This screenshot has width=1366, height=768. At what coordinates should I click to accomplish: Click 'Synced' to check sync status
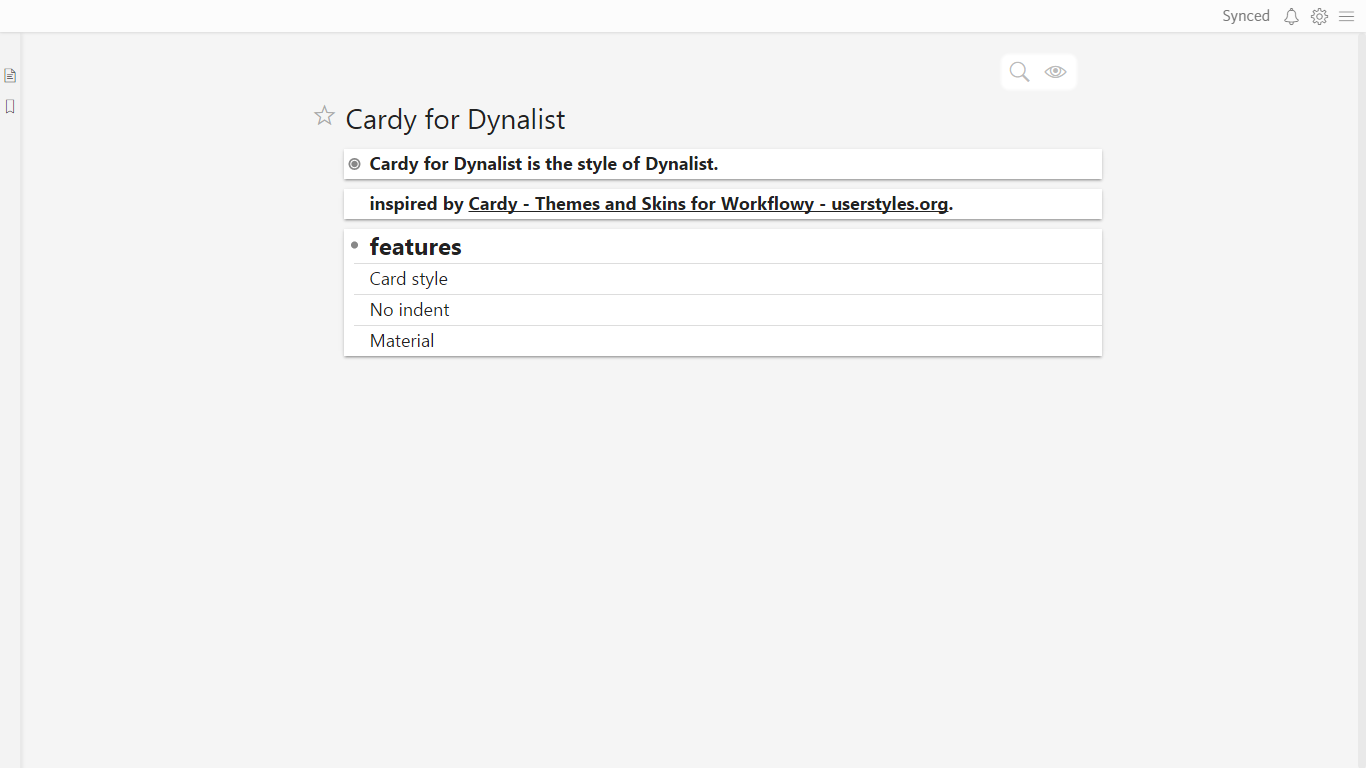coord(1245,15)
